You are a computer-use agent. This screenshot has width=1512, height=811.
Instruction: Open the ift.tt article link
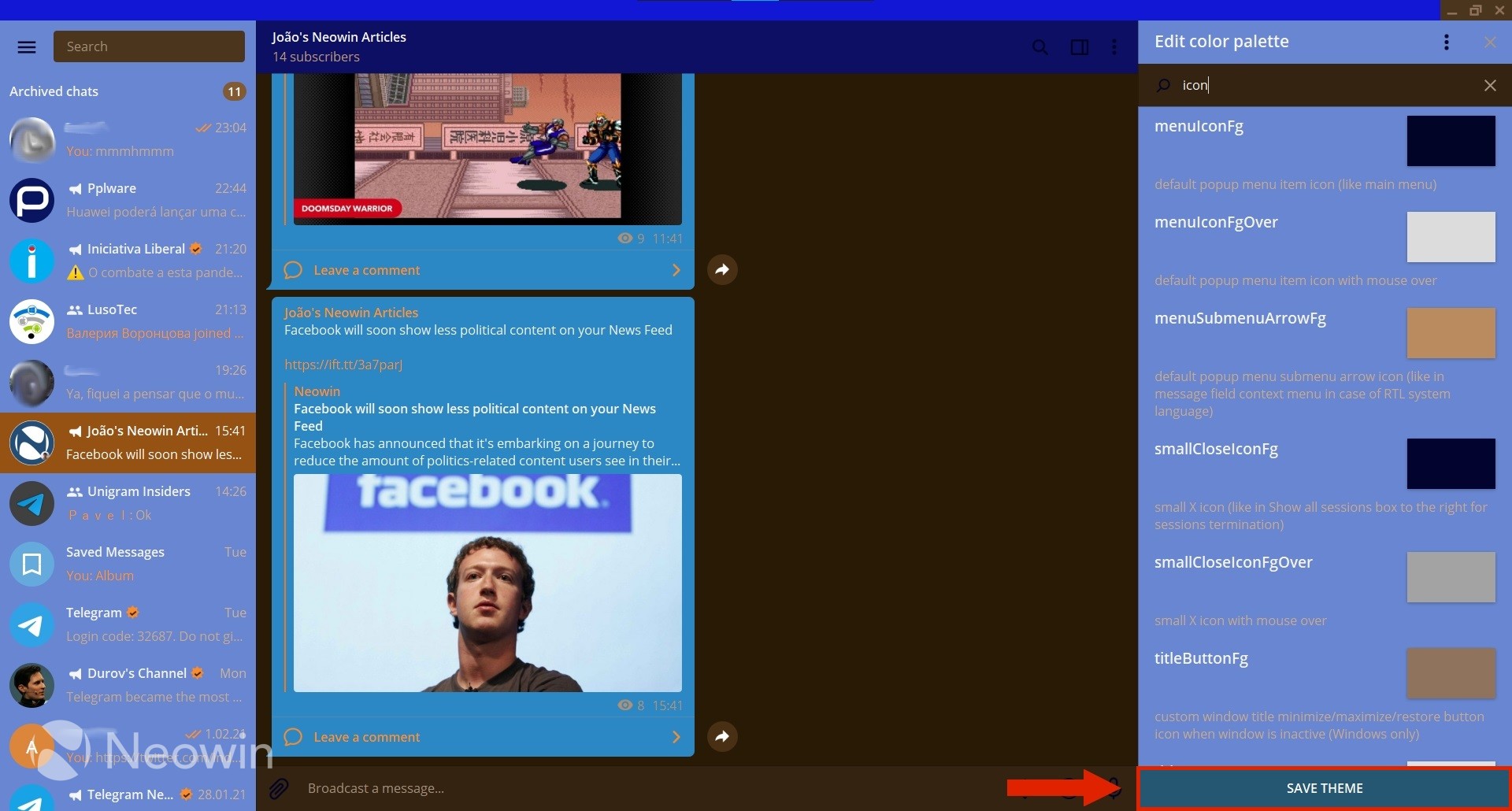(343, 364)
